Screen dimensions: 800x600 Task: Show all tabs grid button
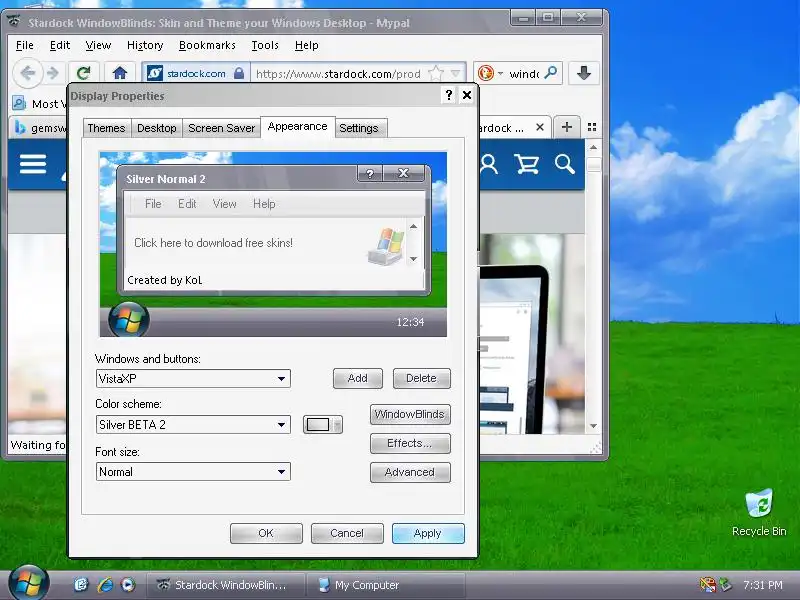coord(592,127)
